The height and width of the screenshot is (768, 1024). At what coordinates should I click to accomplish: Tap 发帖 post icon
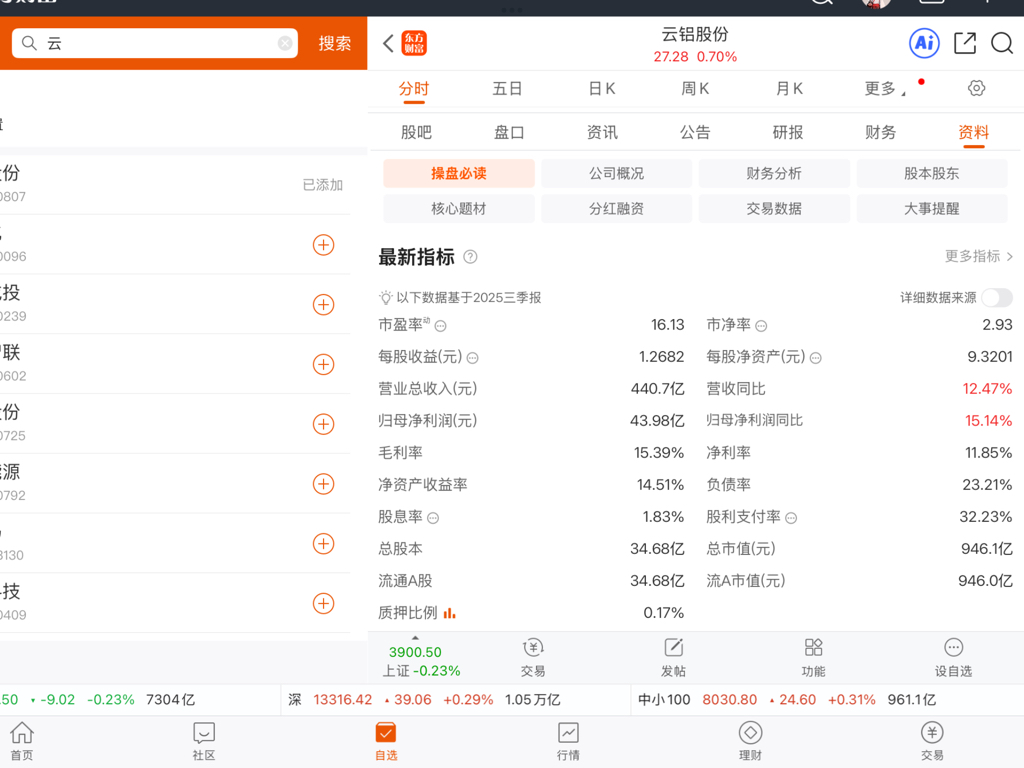point(673,658)
